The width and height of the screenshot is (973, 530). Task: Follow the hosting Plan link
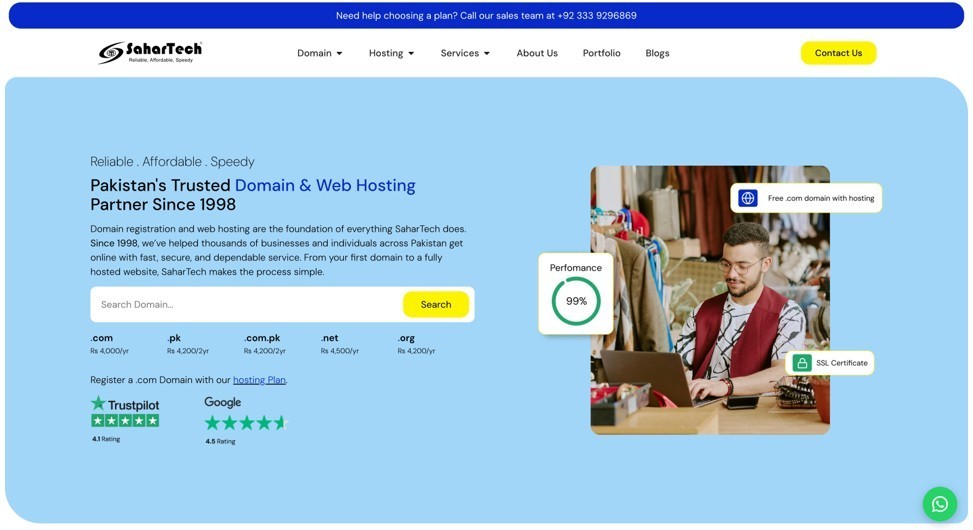coord(259,380)
